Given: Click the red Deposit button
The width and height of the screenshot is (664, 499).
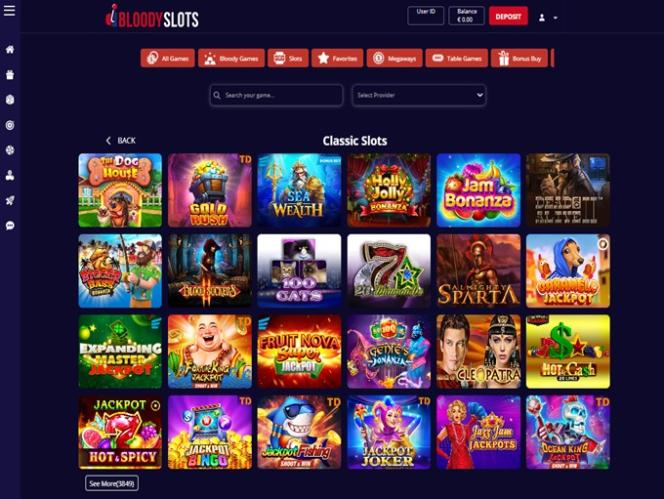Looking at the screenshot, I should [508, 17].
